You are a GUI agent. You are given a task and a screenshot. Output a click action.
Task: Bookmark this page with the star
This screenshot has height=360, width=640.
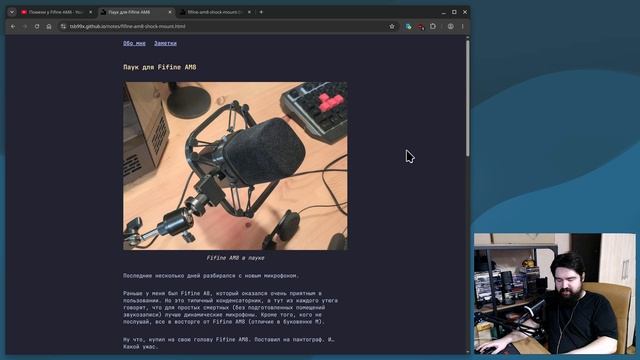tap(392, 27)
